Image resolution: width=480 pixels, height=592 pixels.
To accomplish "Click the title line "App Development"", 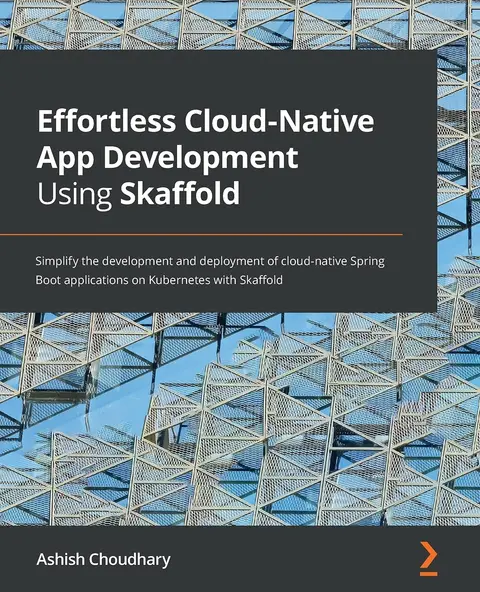I will click(167, 159).
